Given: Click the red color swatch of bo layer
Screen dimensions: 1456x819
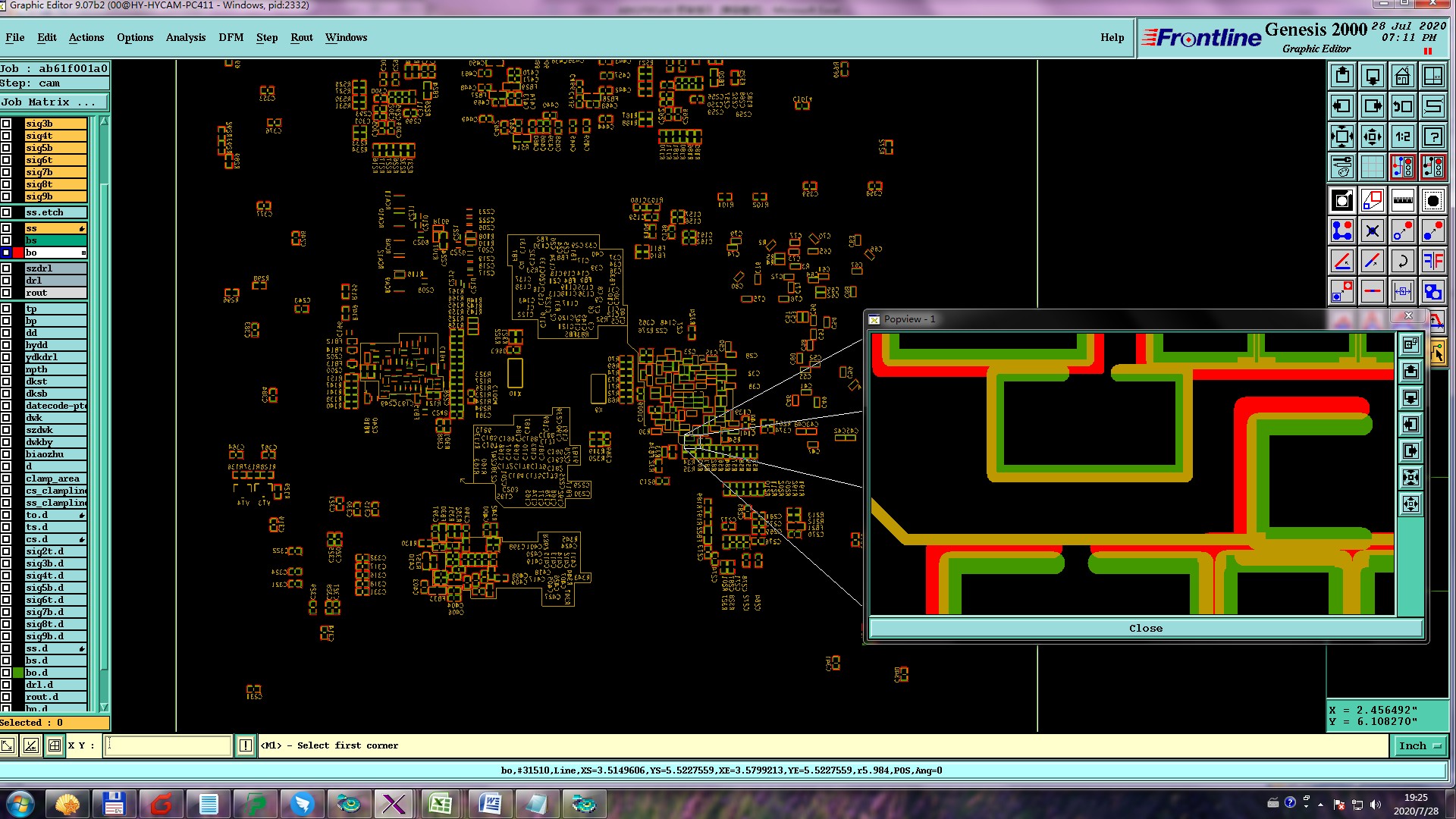Looking at the screenshot, I should pos(18,253).
